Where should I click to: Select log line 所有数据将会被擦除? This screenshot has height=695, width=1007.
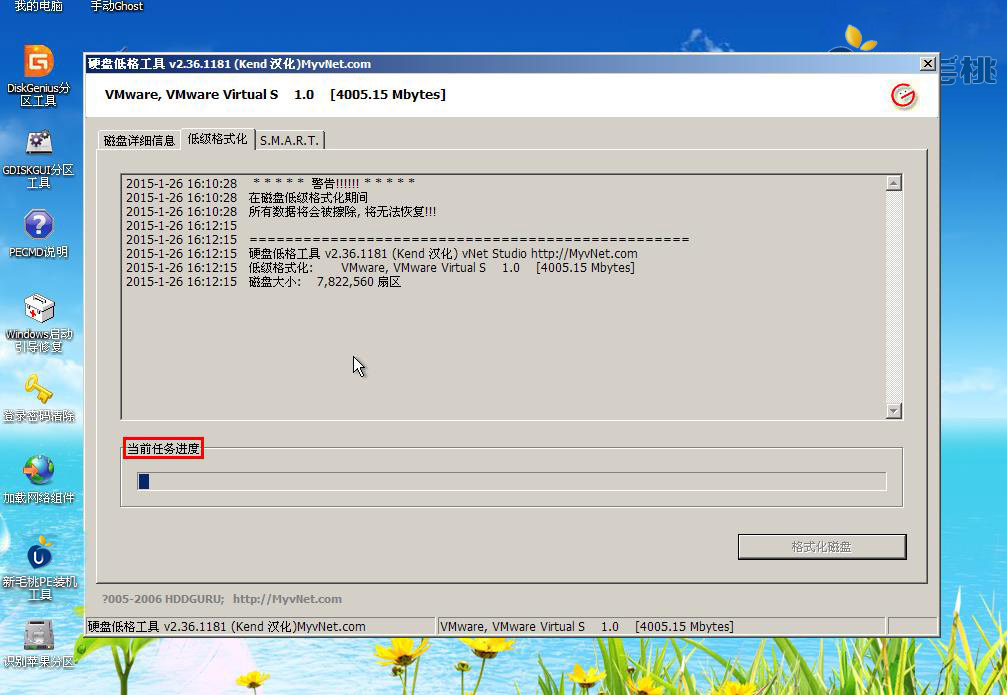(281, 211)
